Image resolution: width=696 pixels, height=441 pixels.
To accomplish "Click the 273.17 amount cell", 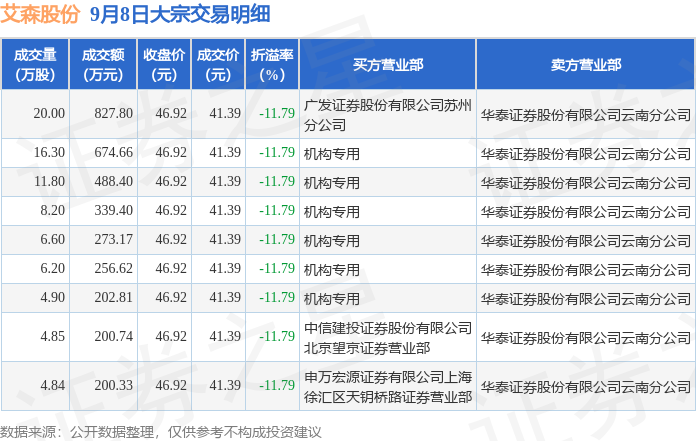I will [x=114, y=240].
